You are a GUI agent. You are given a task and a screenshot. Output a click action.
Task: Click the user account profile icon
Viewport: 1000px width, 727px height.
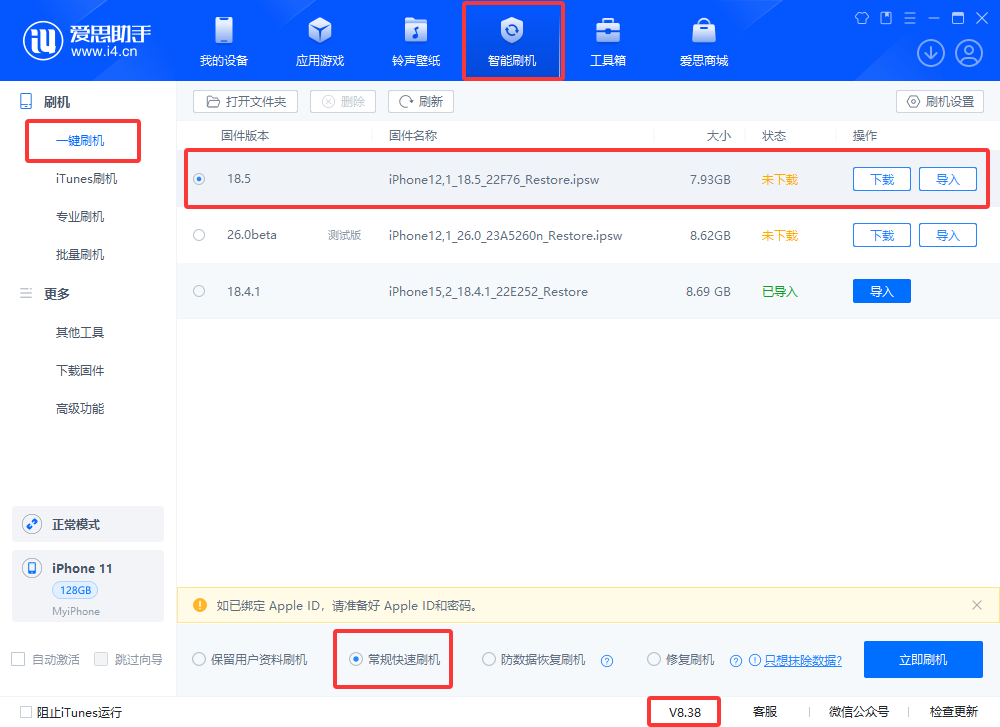tap(969, 53)
